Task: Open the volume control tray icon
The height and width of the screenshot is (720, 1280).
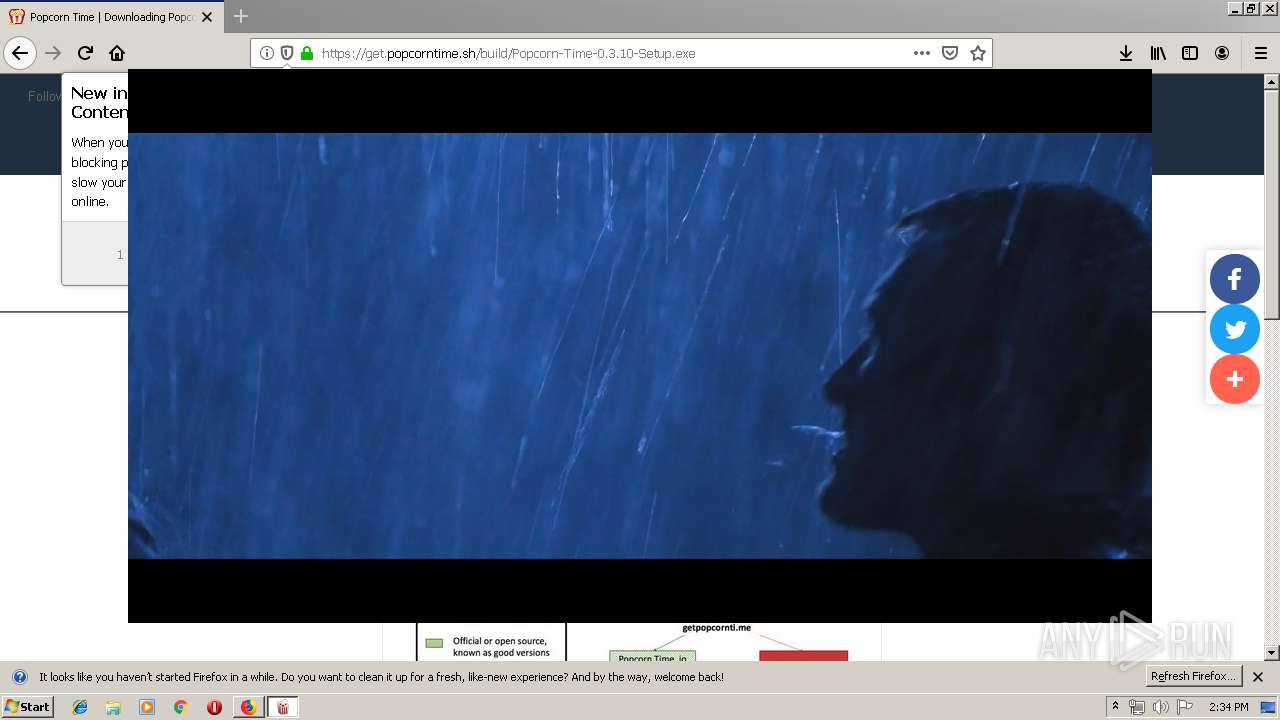Action: 1160,707
